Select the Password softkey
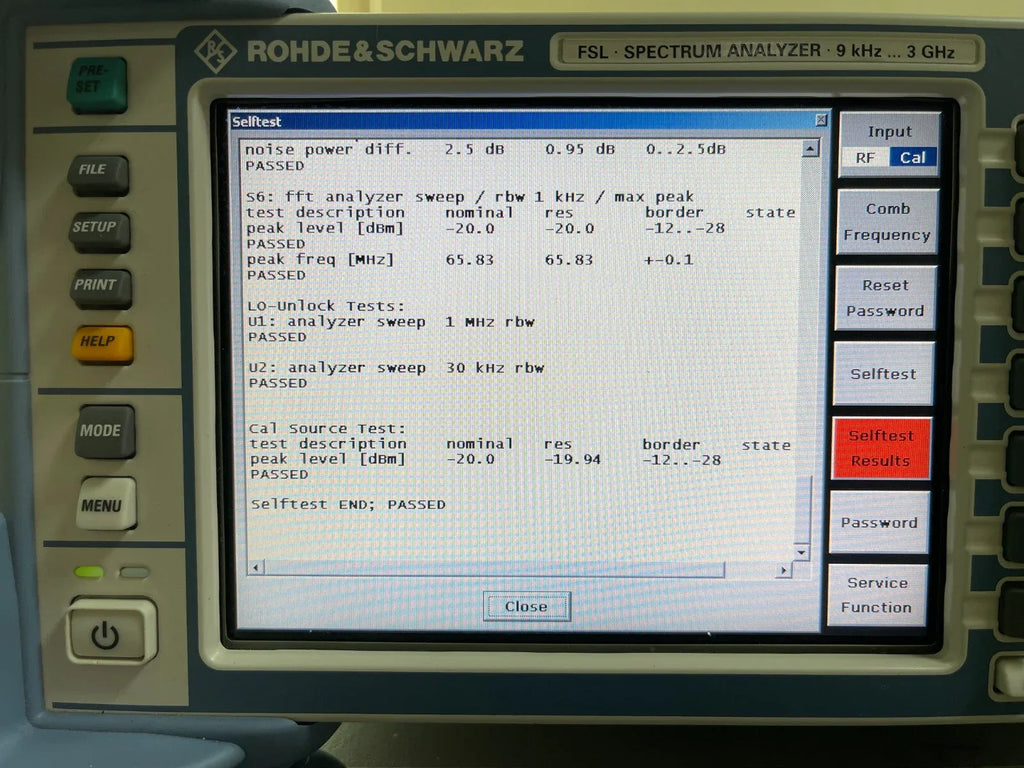1024x768 pixels. point(879,522)
